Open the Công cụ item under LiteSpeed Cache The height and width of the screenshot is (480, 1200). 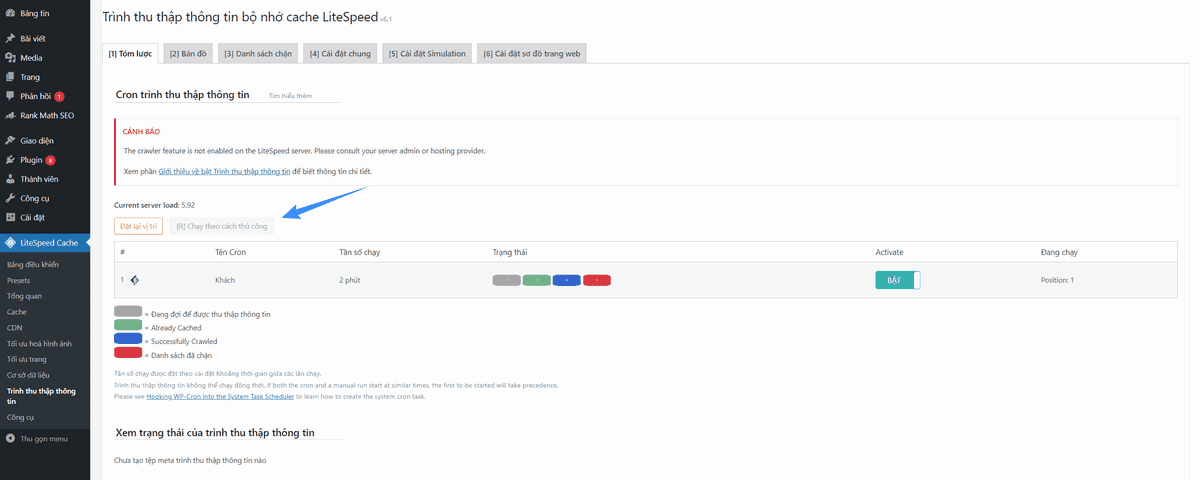pyautogui.click(x=20, y=416)
